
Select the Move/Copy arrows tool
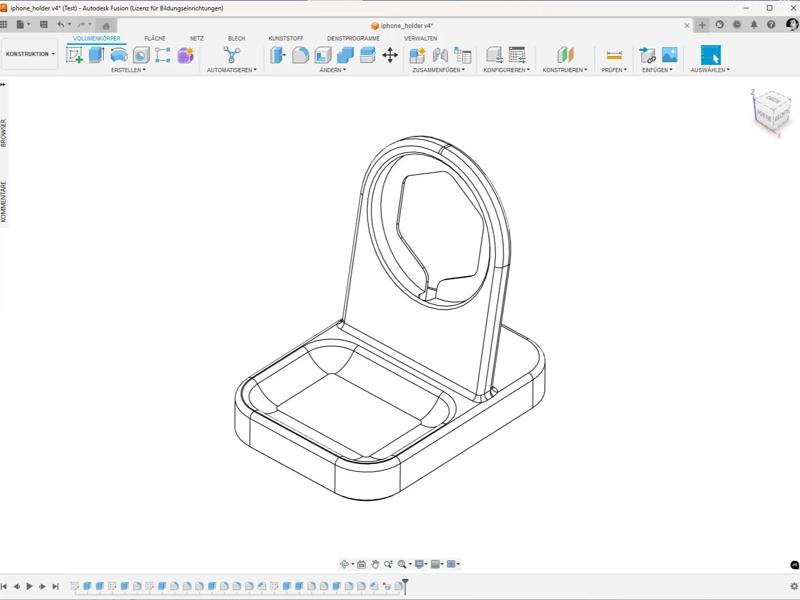pos(390,55)
